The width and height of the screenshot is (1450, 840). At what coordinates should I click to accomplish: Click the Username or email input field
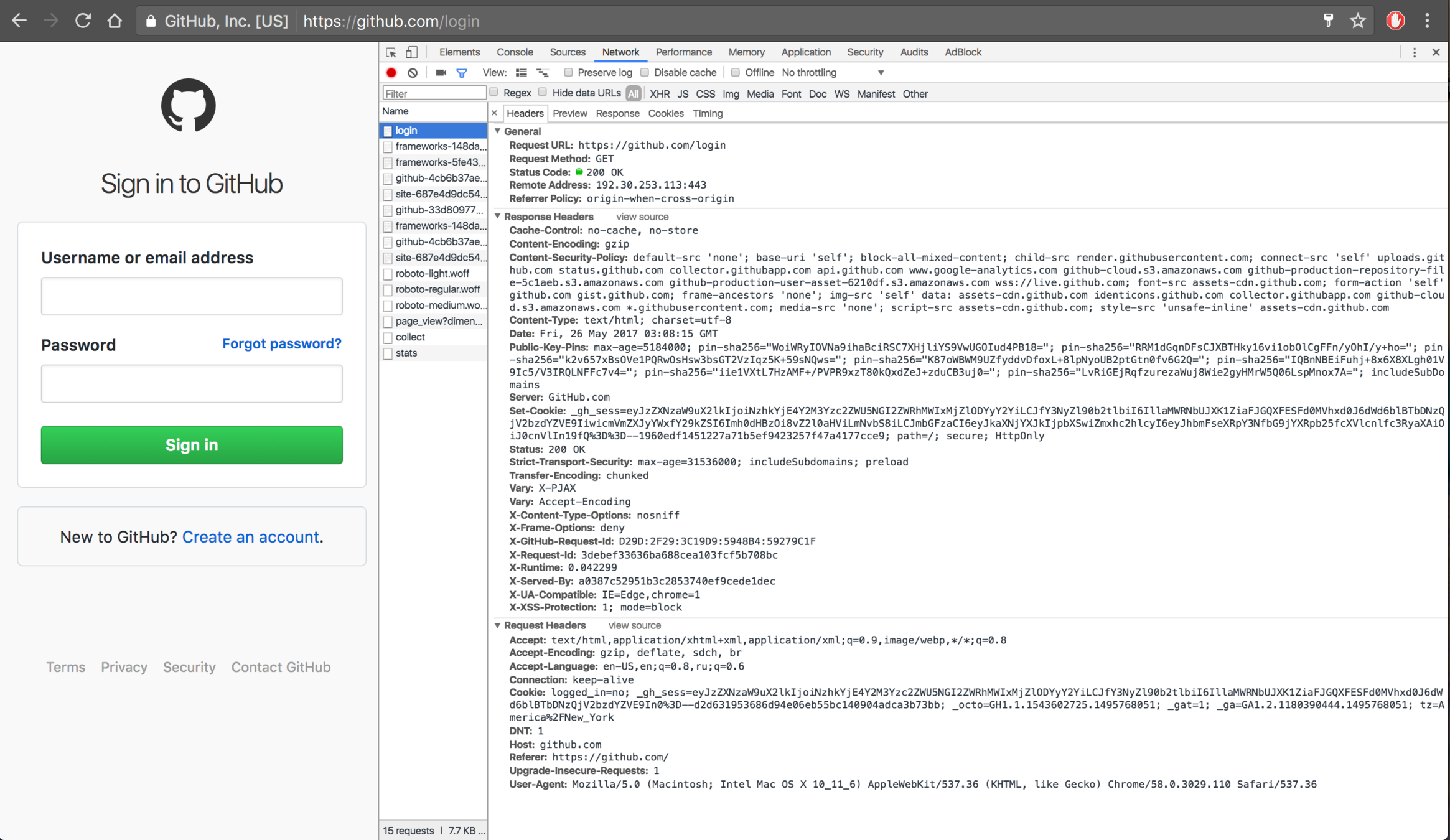(x=192, y=296)
